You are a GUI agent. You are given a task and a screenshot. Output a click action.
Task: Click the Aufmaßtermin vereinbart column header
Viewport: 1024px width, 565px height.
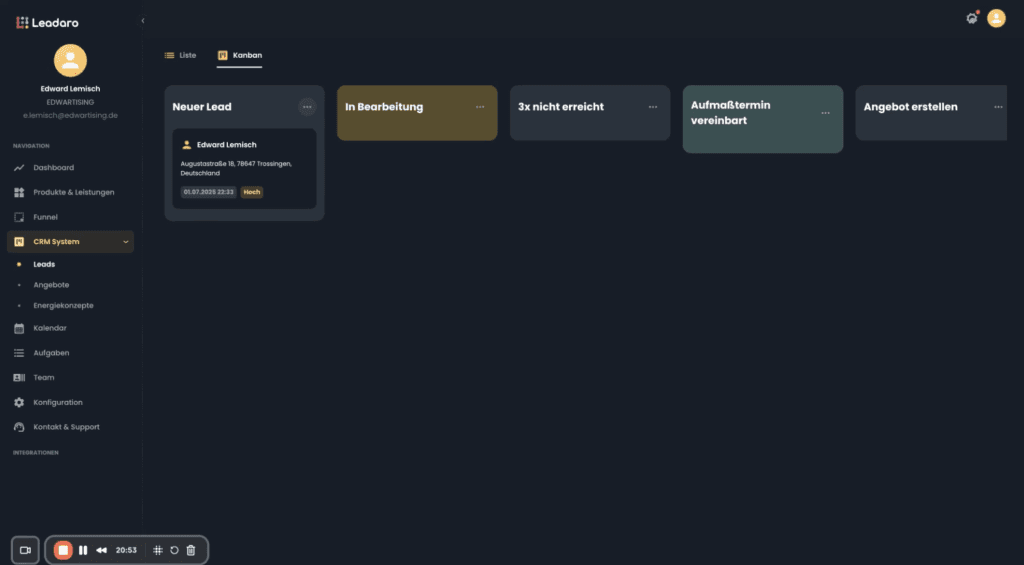(x=763, y=120)
